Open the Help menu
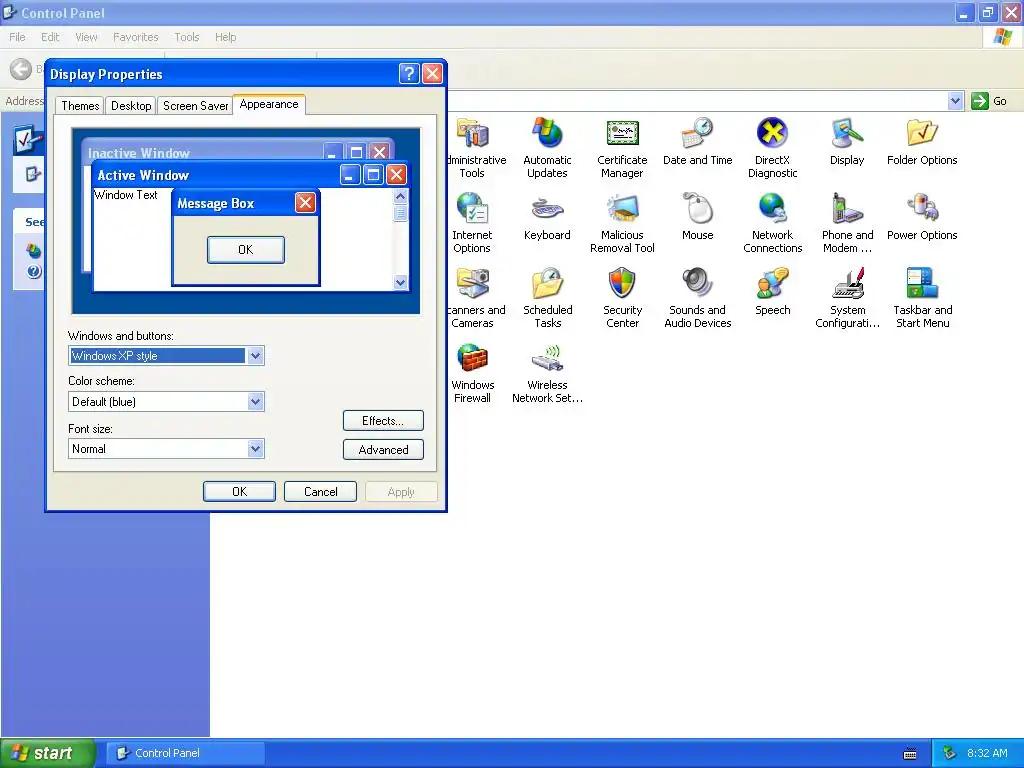Viewport: 1024px width, 768px height. pyautogui.click(x=225, y=37)
